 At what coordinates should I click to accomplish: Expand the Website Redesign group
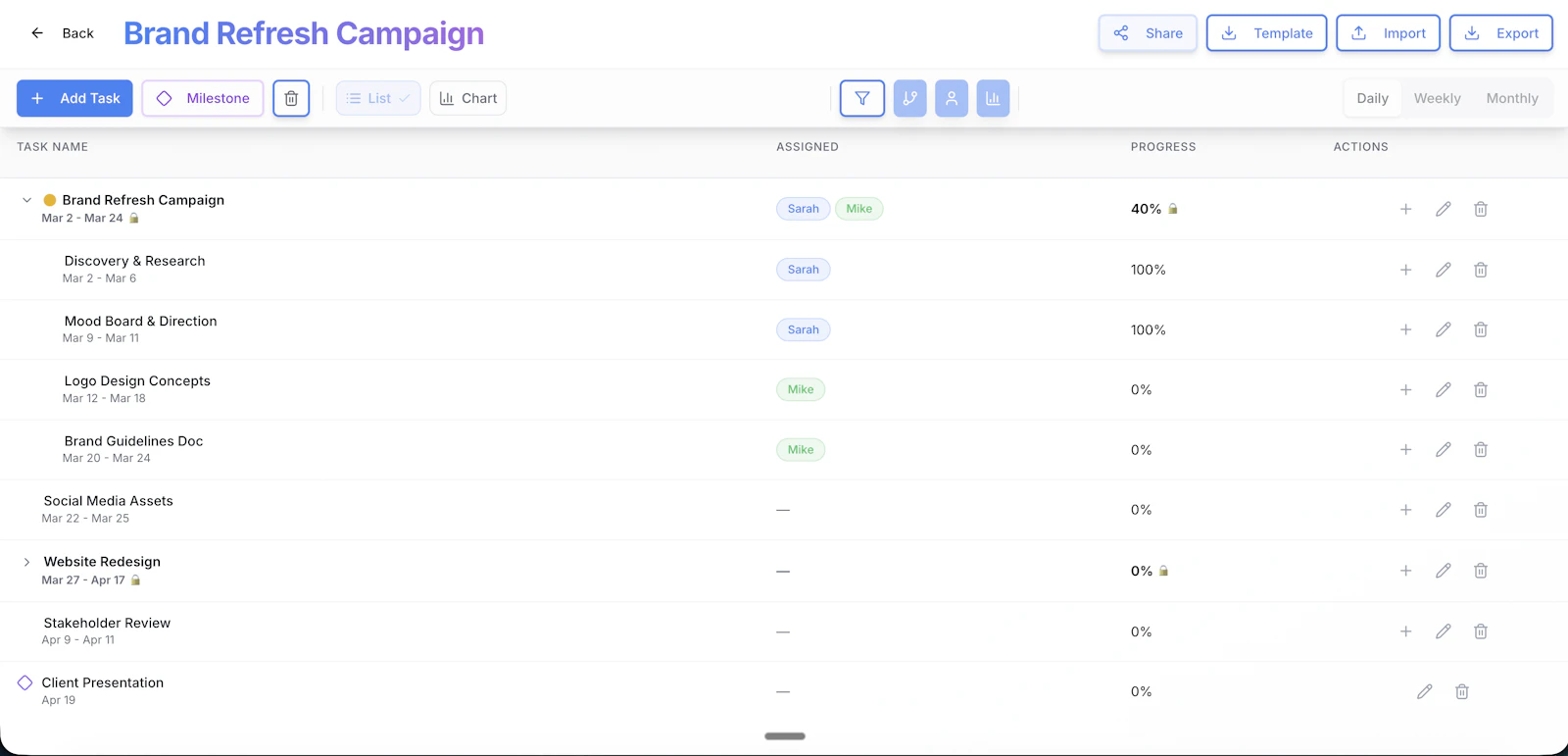coord(26,562)
